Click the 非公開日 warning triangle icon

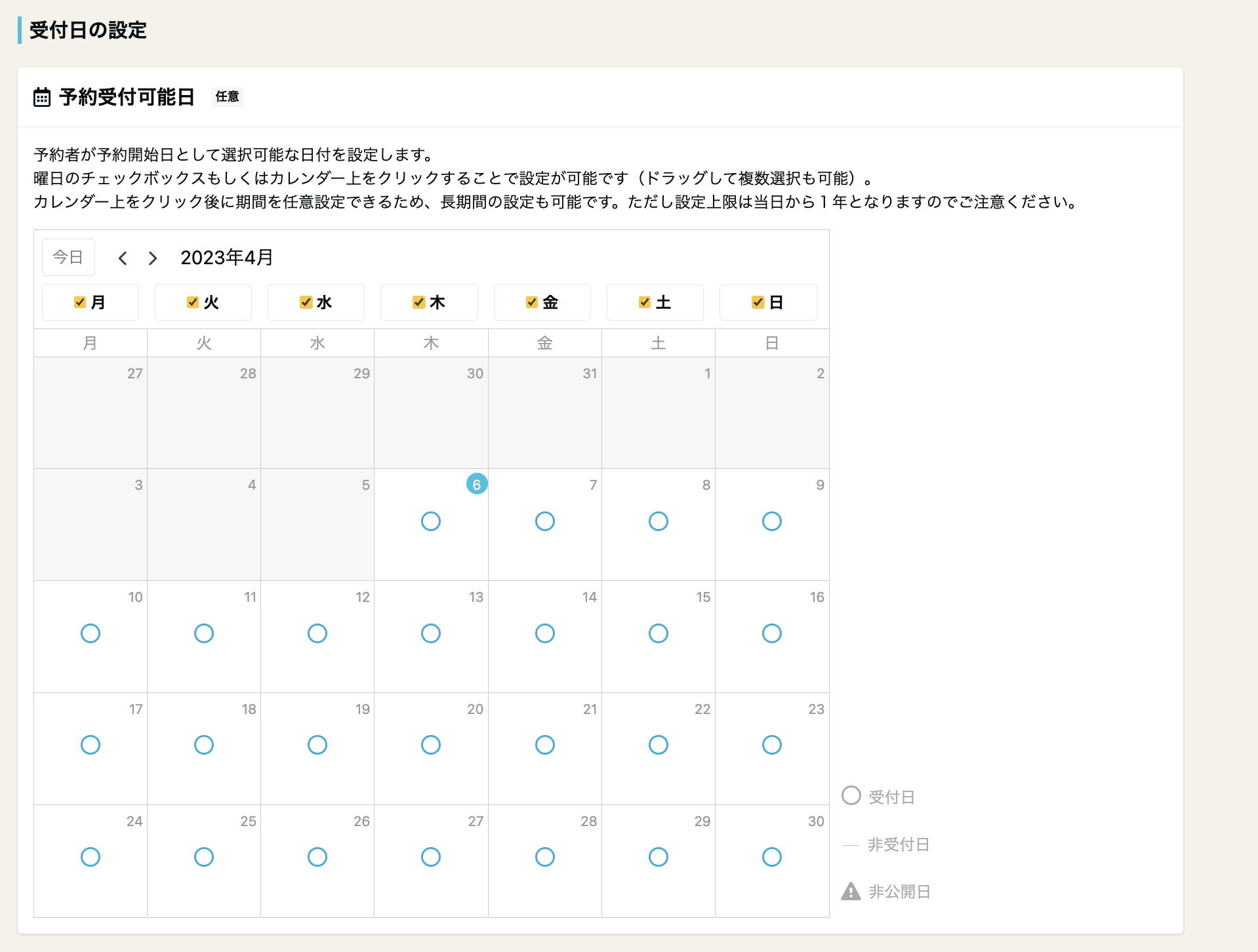(851, 891)
